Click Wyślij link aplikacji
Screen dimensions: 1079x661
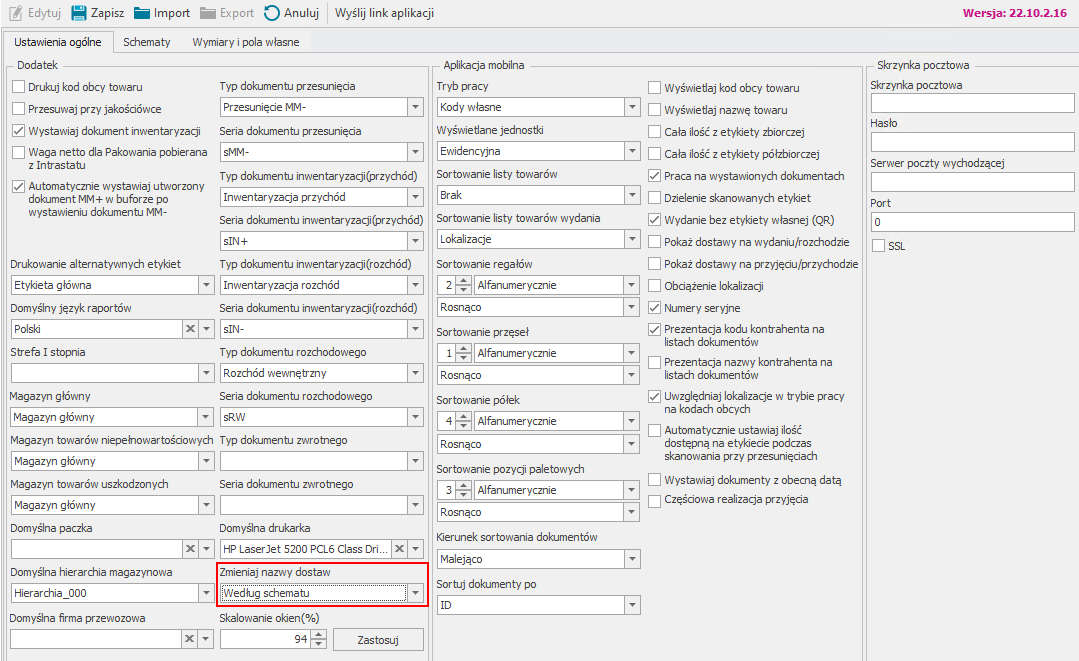coord(384,13)
